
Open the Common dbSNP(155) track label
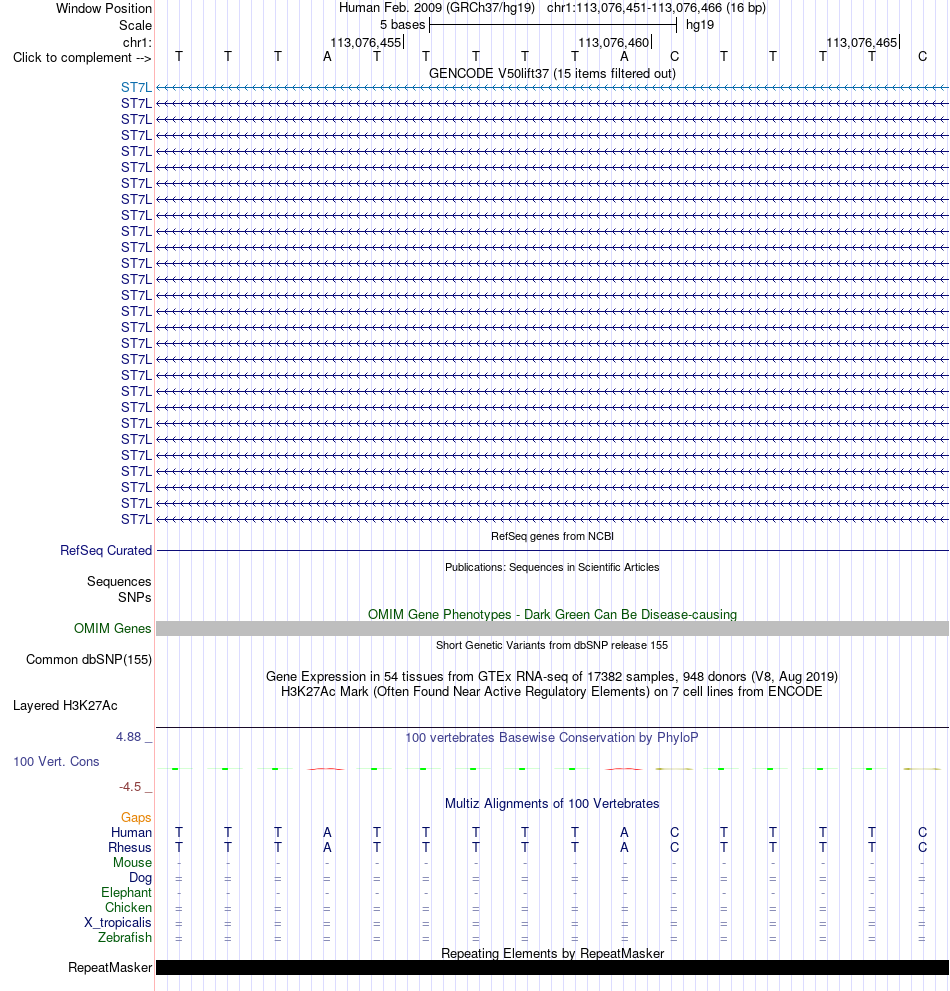[x=89, y=659]
